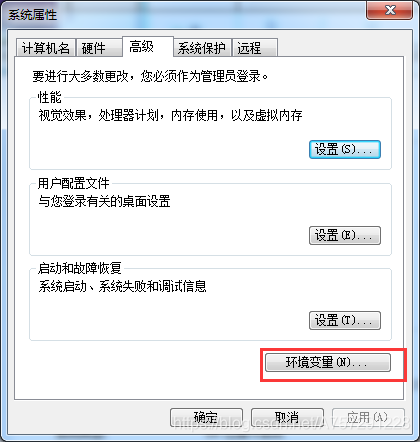Open the 硬件 tab

point(99,48)
